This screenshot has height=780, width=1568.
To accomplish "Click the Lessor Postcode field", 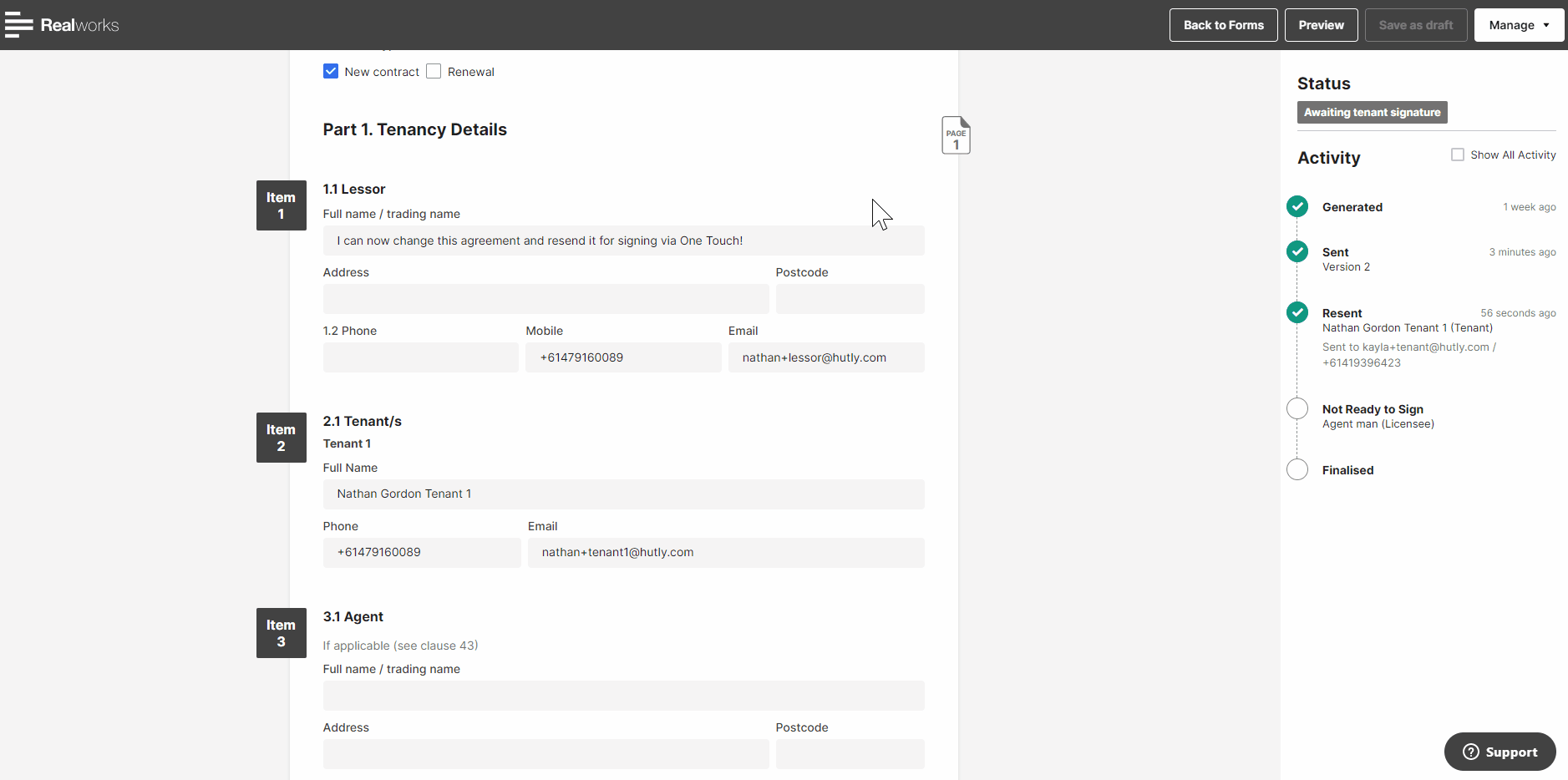I will click(x=850, y=299).
